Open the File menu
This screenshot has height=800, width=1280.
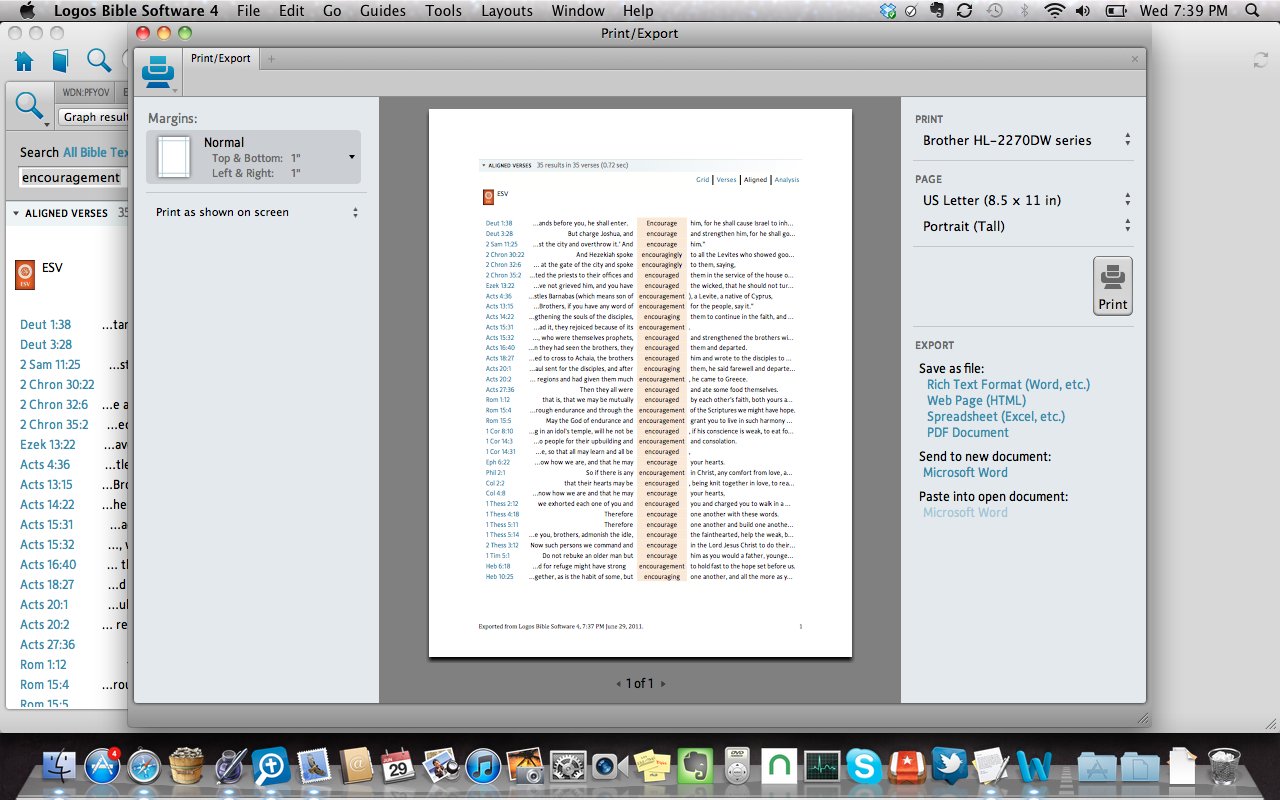(x=248, y=11)
